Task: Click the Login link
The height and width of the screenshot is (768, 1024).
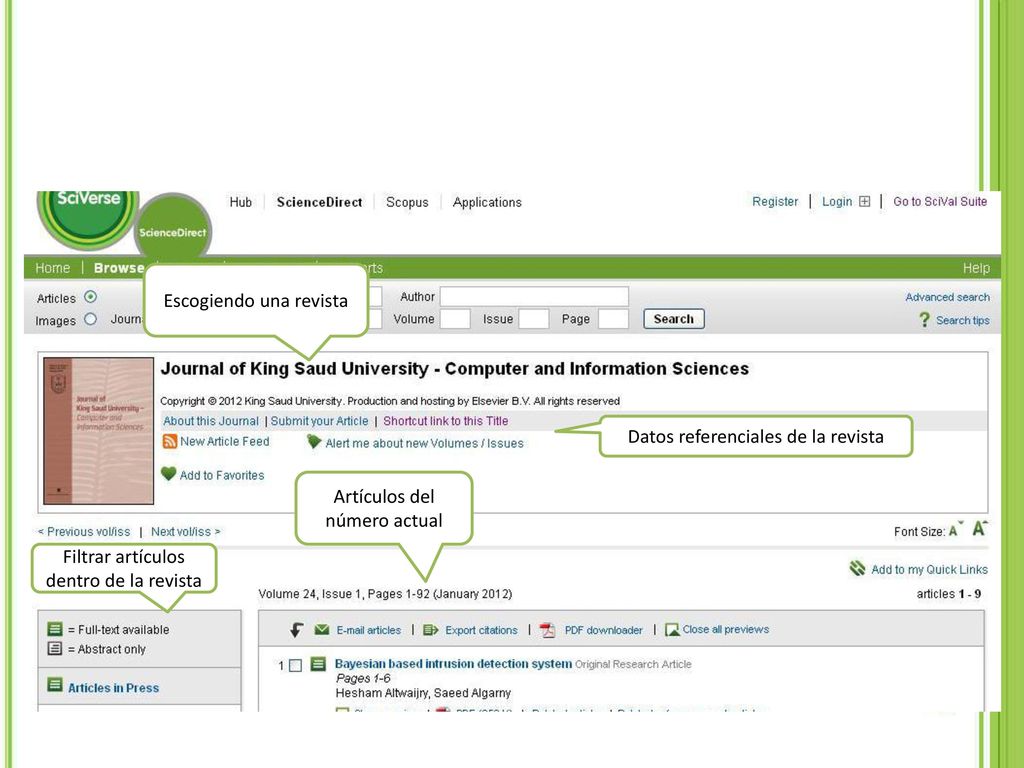Action: point(837,202)
